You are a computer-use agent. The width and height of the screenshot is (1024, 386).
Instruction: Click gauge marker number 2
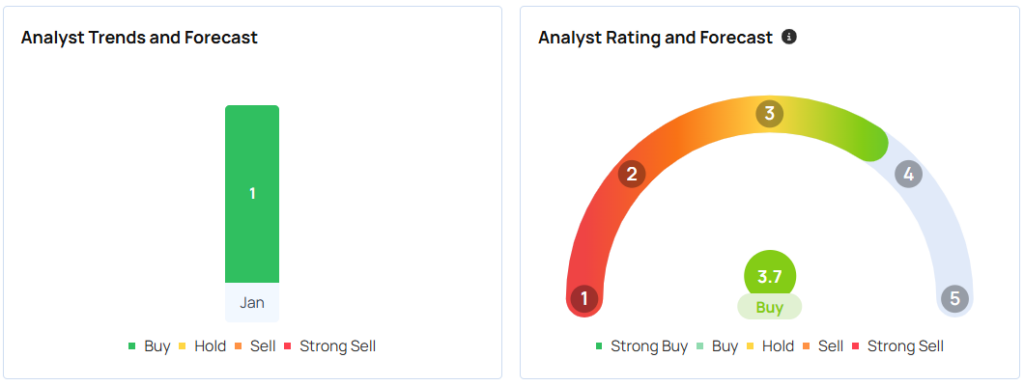click(632, 174)
